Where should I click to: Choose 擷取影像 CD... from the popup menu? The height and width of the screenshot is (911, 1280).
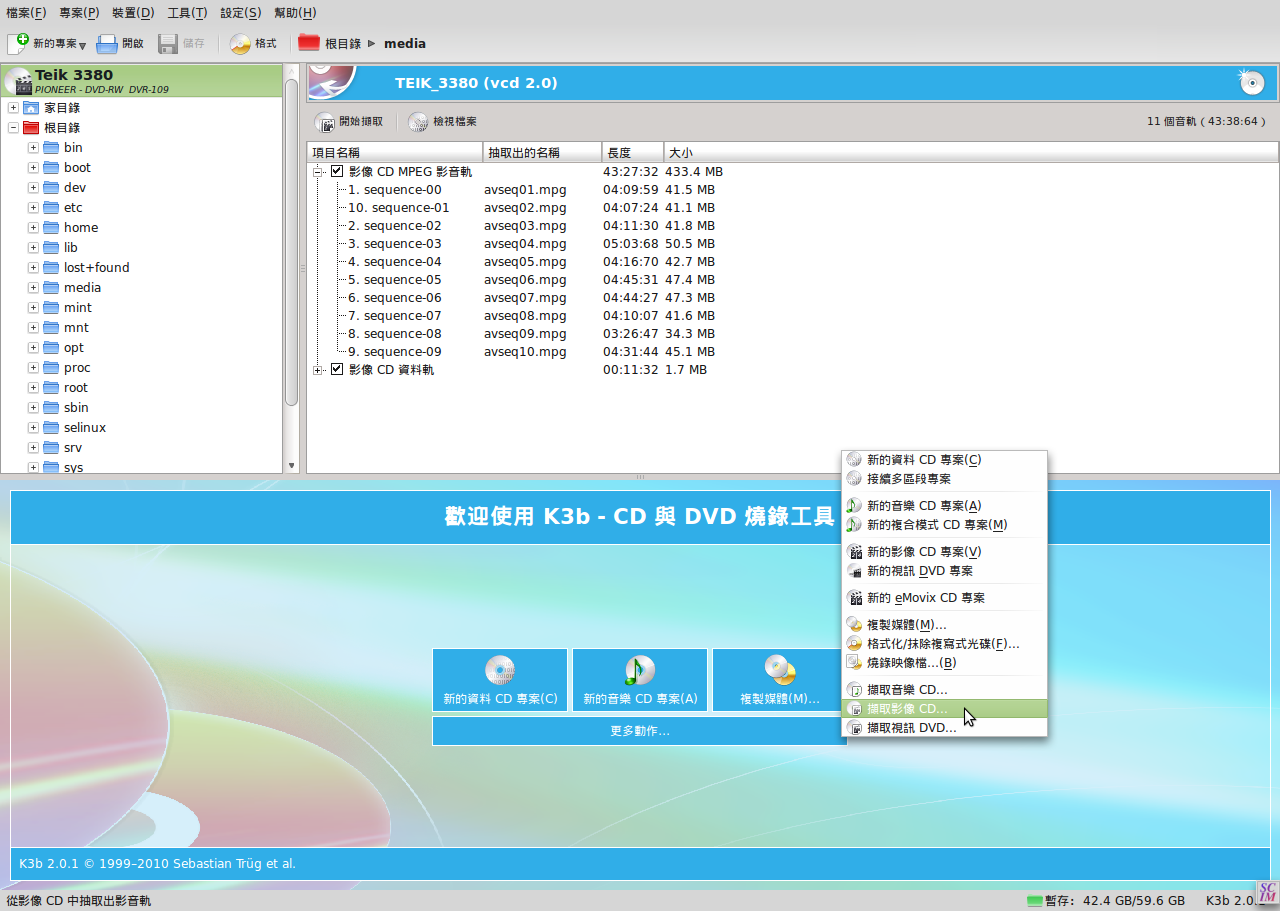(x=944, y=709)
